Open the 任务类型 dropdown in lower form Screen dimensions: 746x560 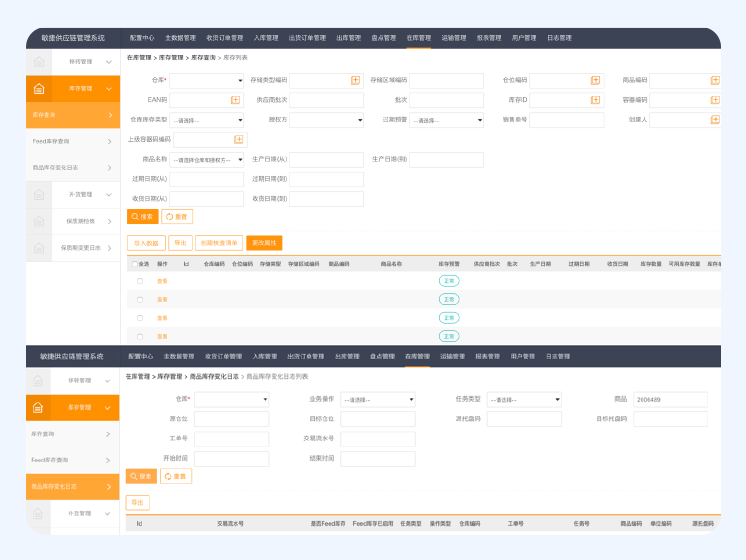pyautogui.click(x=524, y=399)
